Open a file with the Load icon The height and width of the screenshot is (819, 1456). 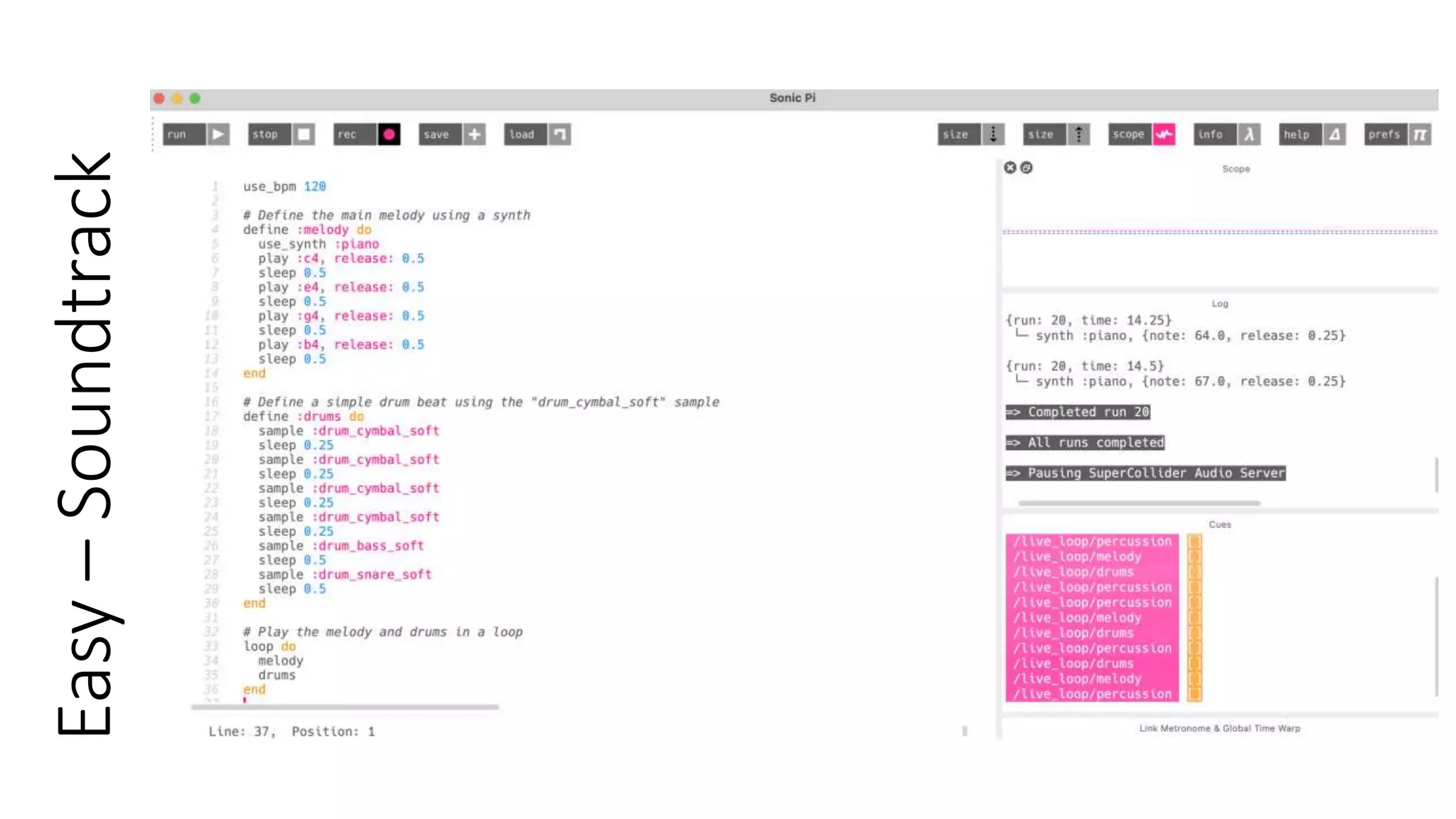(560, 134)
